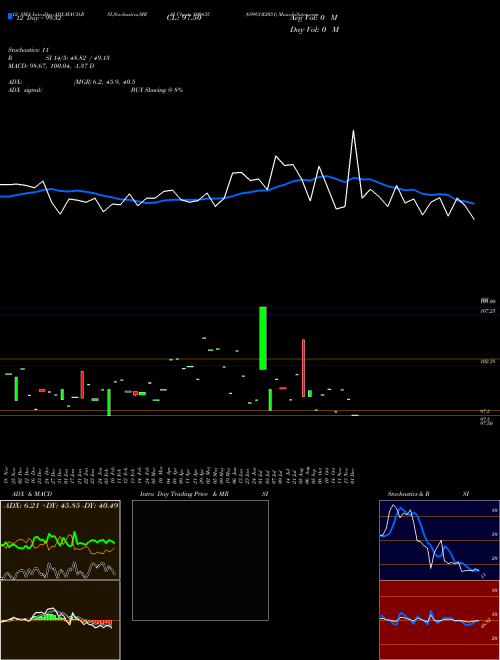
Task: Click the 'ADX: 6.21 +DY: 45.85 -DY: 40.49' header
Action: 61,505
